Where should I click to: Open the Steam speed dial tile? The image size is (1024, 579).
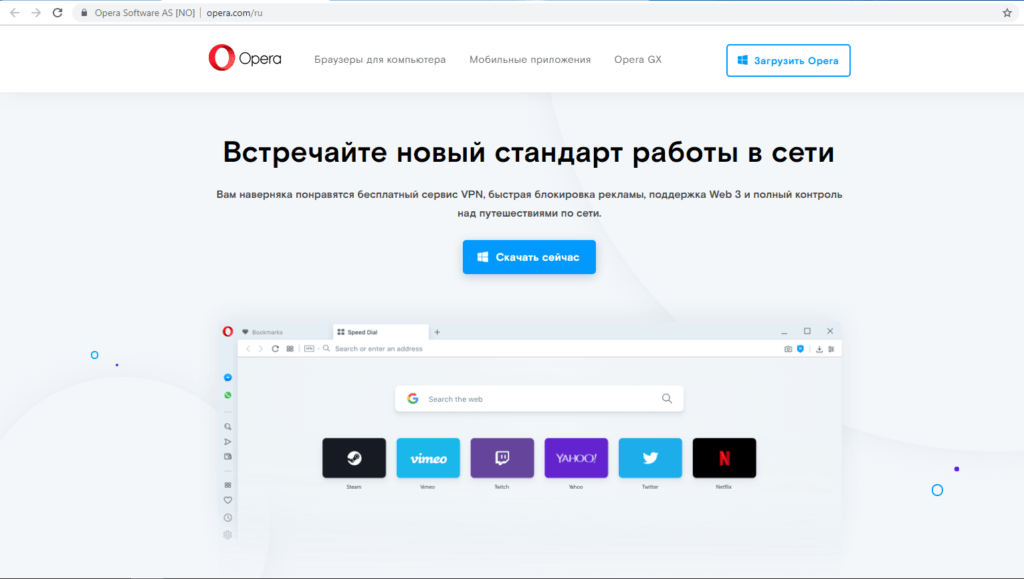click(354, 458)
